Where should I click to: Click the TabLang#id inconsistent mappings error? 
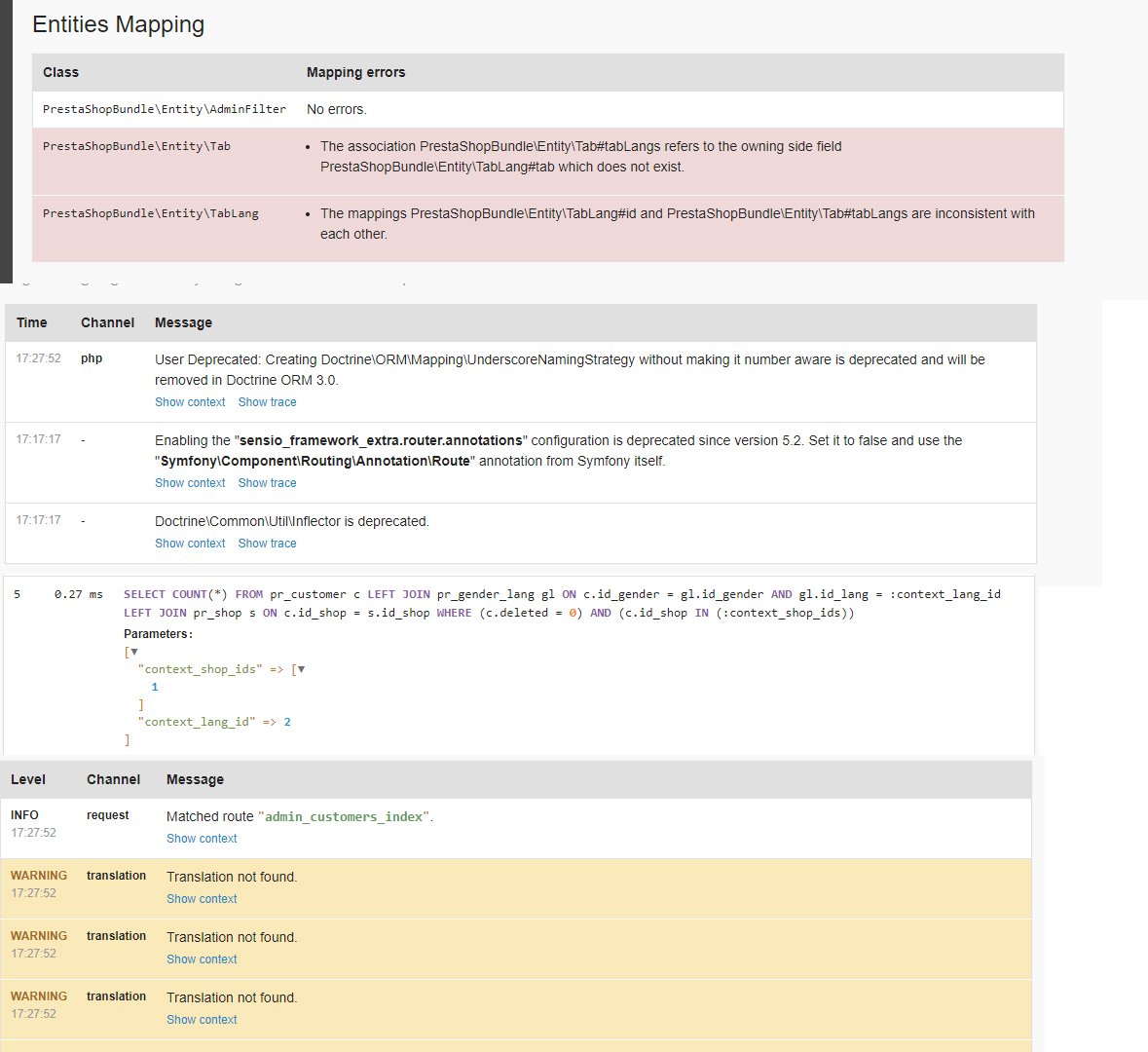(678, 223)
